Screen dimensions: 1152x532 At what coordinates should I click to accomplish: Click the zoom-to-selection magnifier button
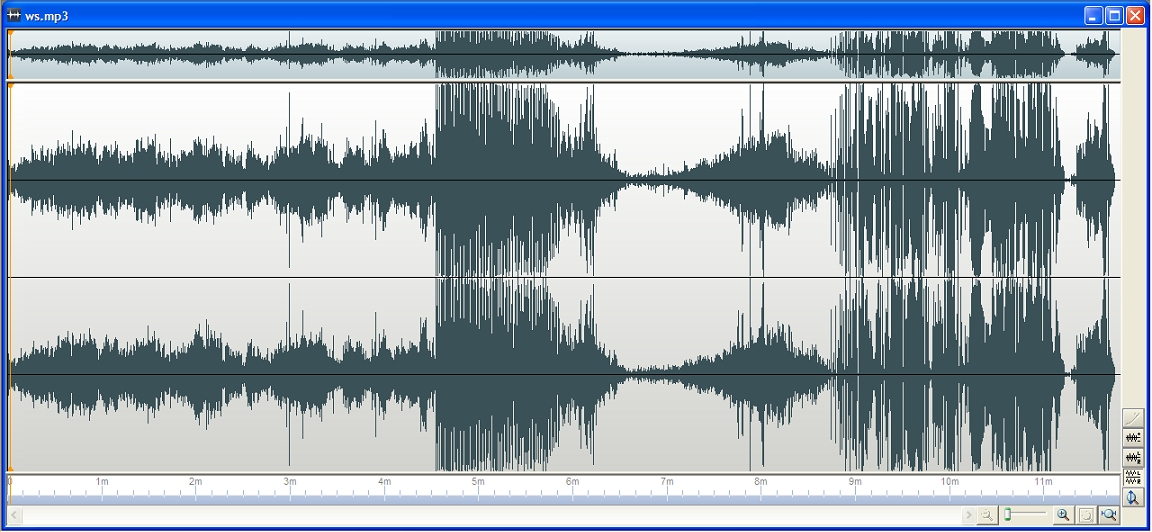(x=1086, y=515)
